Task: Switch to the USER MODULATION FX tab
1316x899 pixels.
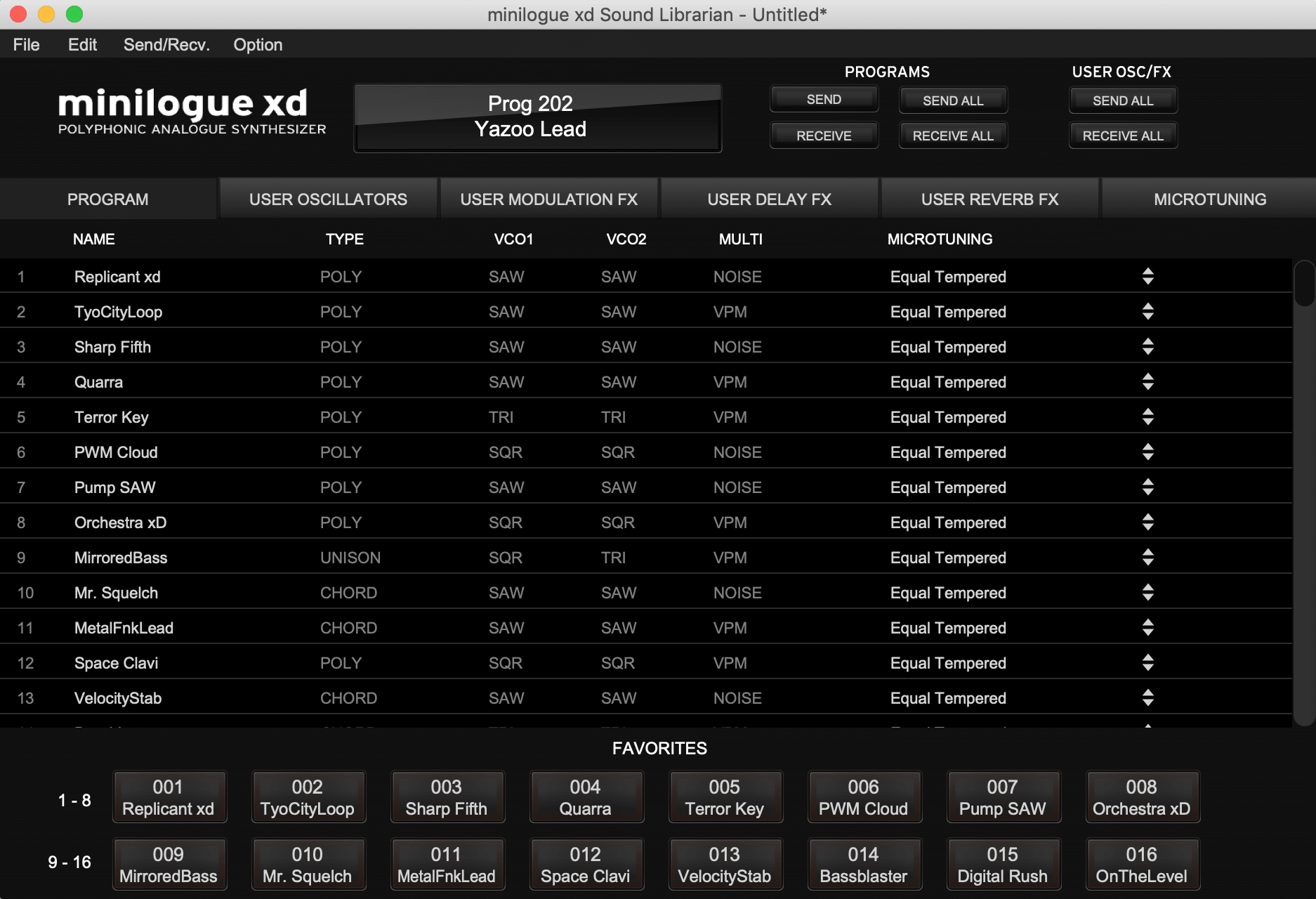Action: [548, 199]
